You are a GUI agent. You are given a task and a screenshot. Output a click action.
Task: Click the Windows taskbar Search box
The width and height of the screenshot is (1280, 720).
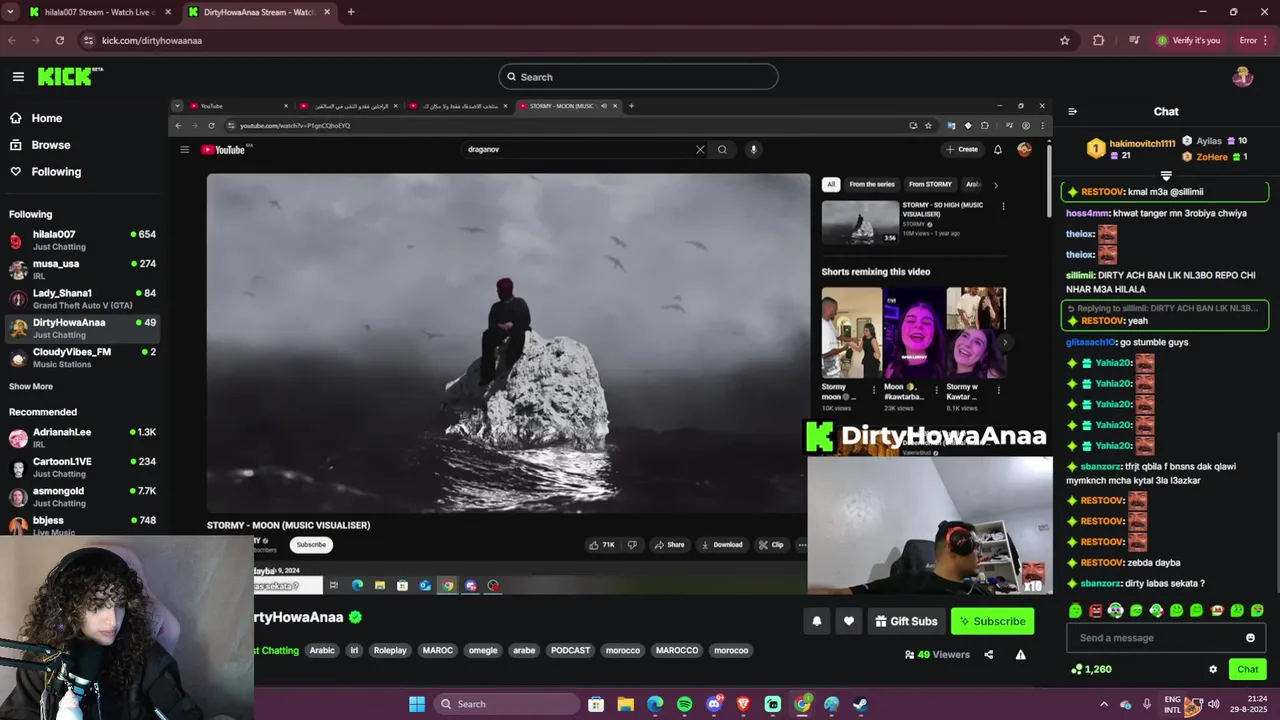[x=509, y=704]
